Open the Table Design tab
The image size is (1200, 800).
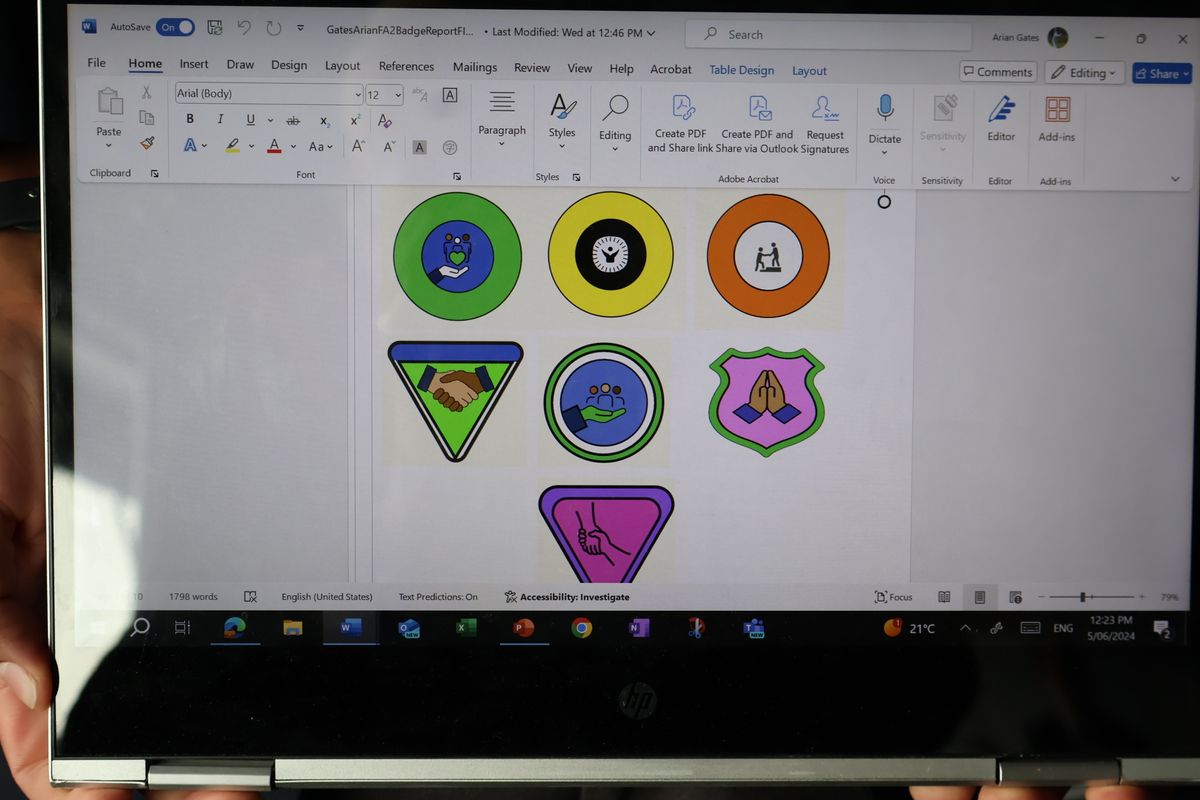click(741, 70)
